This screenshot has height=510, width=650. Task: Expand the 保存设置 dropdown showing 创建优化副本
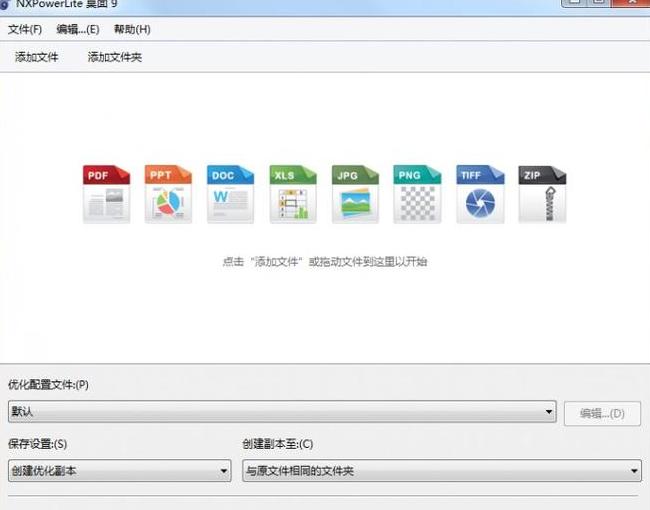(x=119, y=471)
